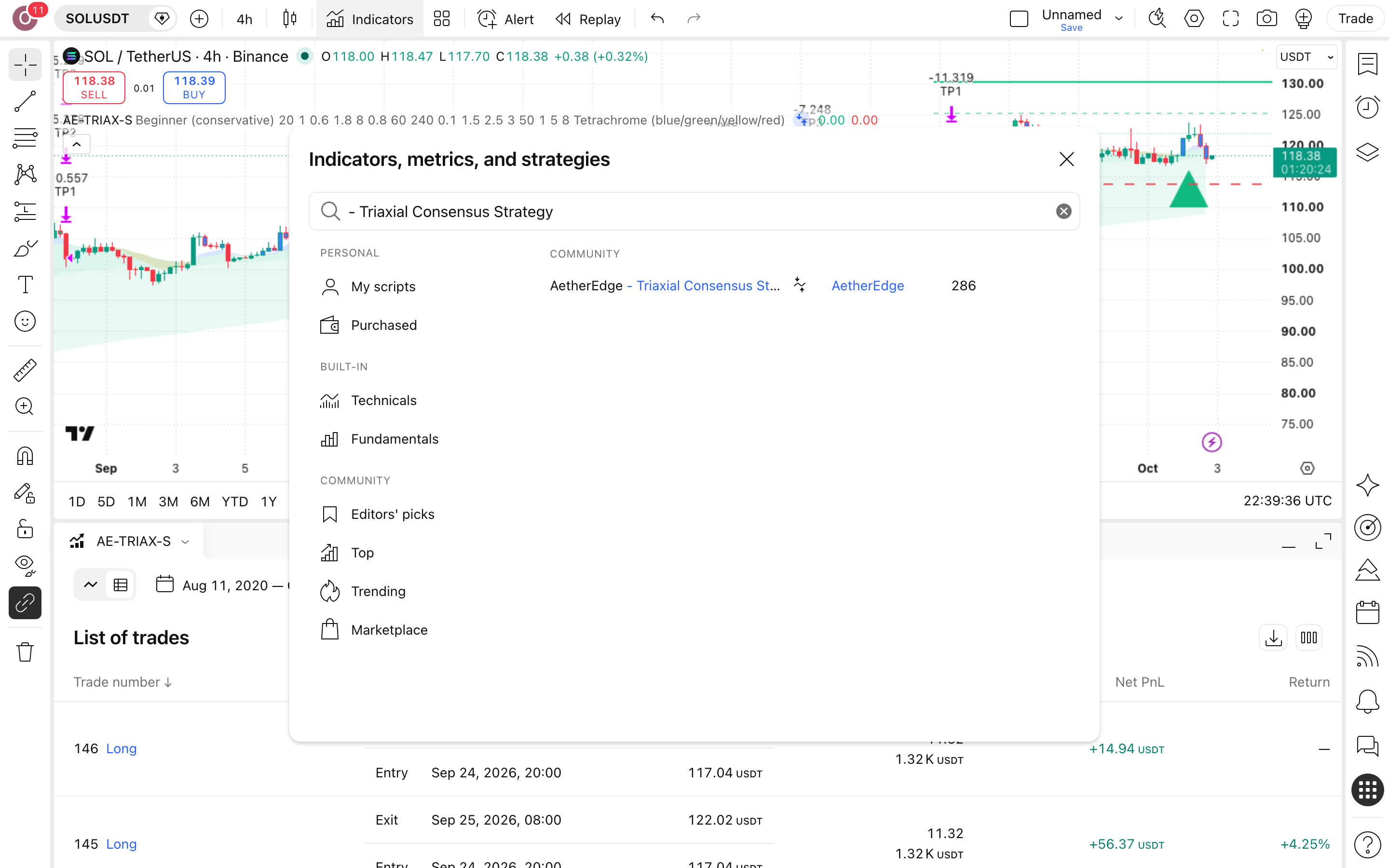Download the list of trades

pos(1273,638)
